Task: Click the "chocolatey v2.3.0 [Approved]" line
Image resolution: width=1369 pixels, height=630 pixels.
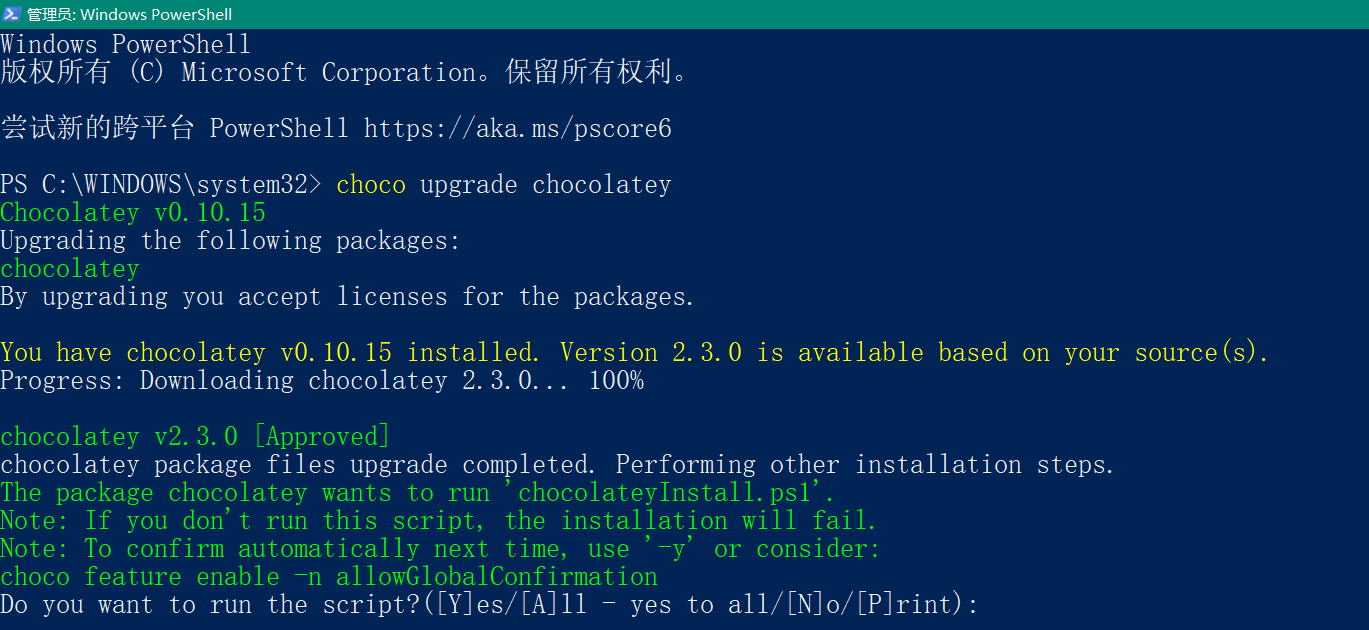Action: (195, 437)
